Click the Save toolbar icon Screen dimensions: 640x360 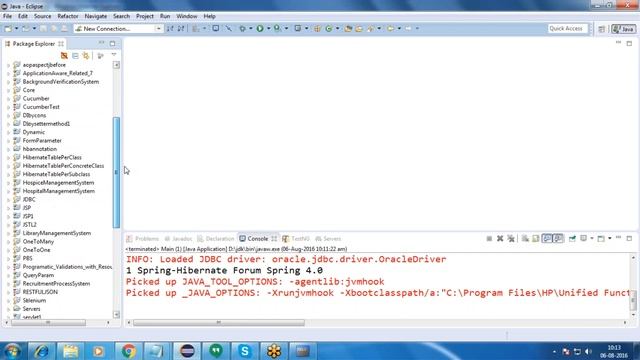[43, 29]
